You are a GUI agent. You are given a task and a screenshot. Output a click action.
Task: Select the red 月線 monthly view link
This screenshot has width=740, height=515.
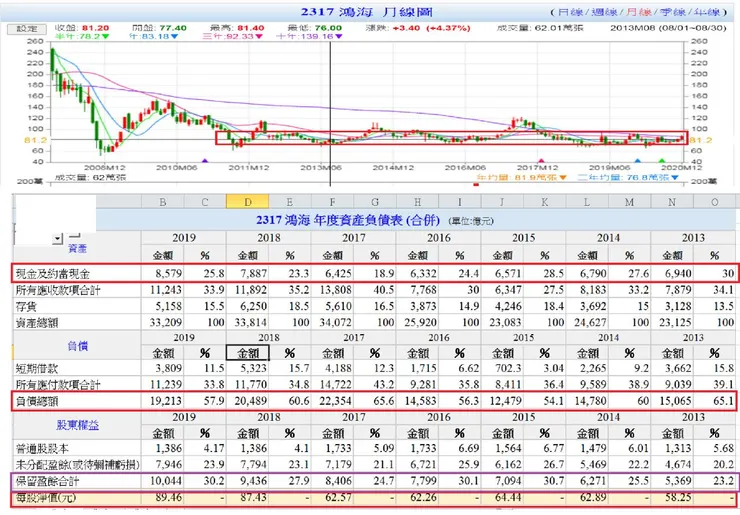point(638,12)
